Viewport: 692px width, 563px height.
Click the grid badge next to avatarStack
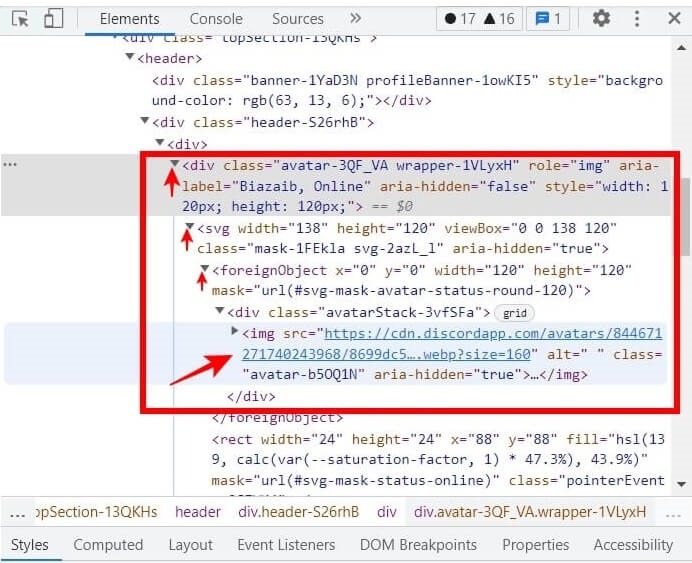pyautogui.click(x=514, y=313)
